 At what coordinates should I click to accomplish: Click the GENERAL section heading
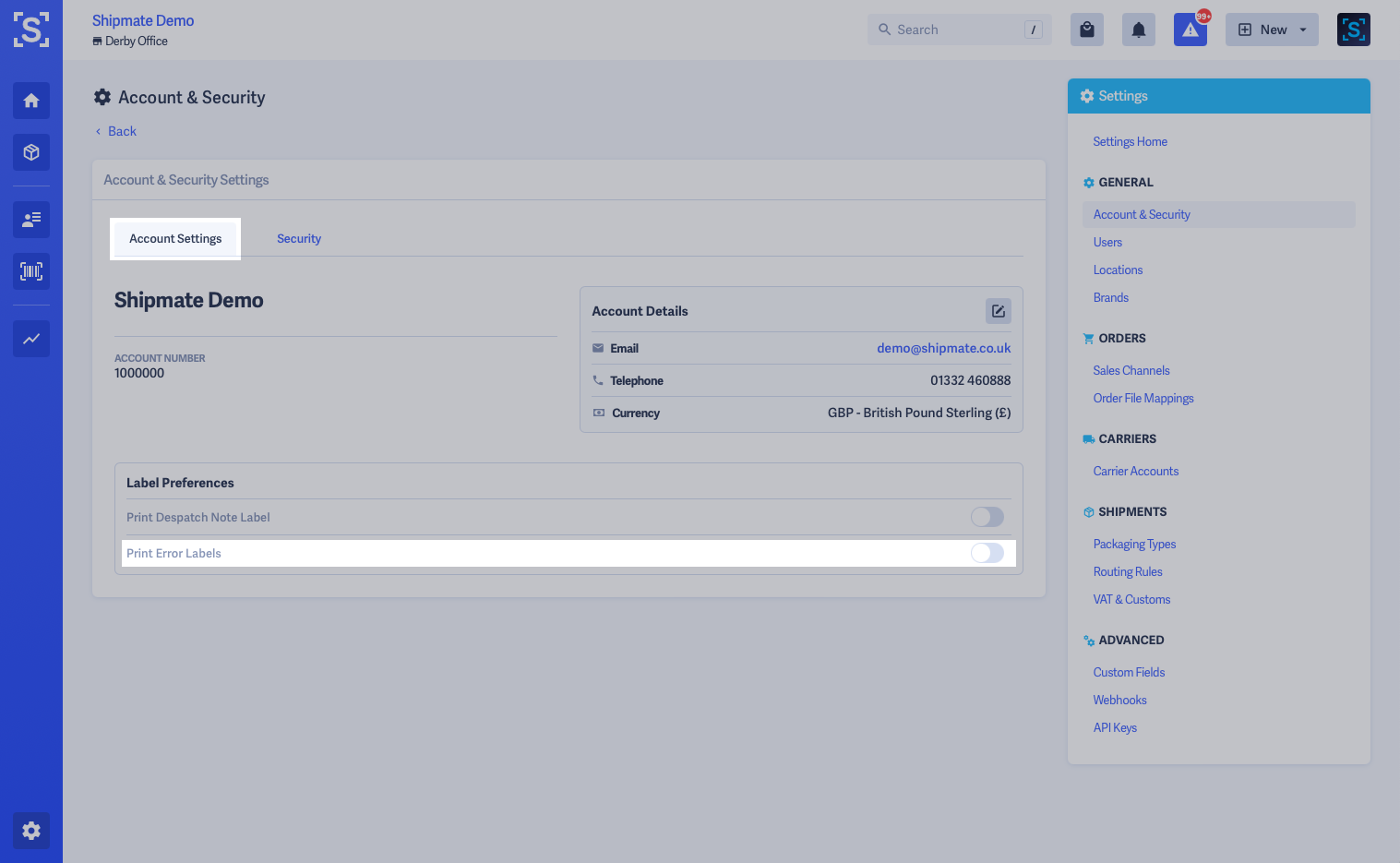(x=1125, y=182)
